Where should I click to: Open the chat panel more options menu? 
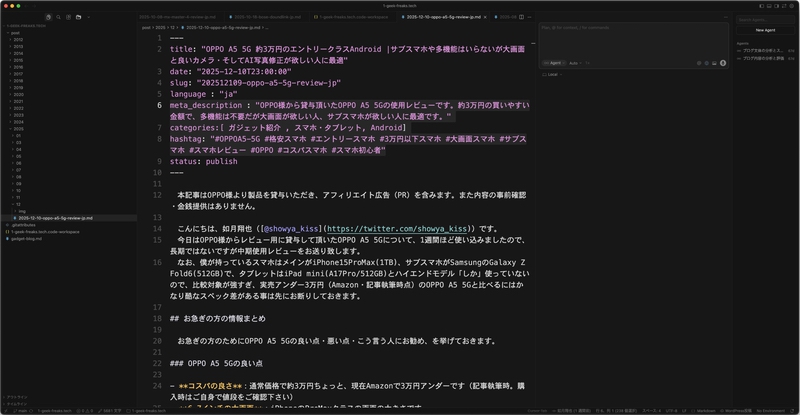726,17
